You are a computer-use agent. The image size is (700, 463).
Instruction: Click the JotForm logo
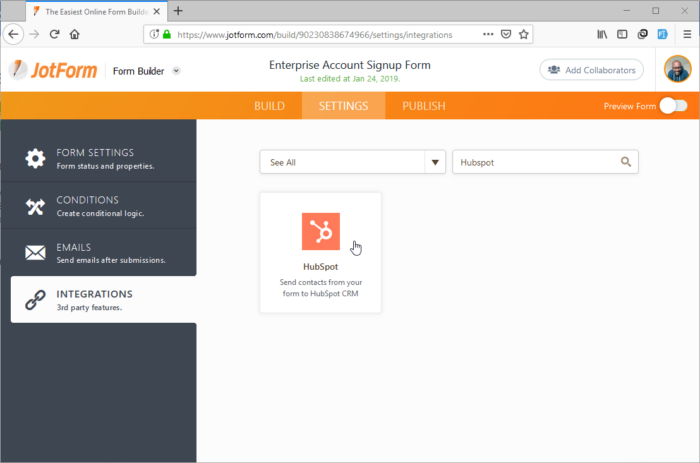click(53, 70)
